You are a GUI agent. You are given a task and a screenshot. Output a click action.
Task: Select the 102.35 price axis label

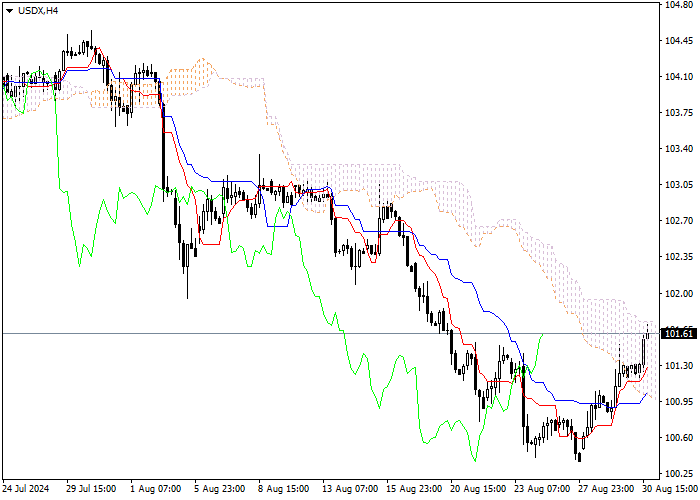click(679, 257)
